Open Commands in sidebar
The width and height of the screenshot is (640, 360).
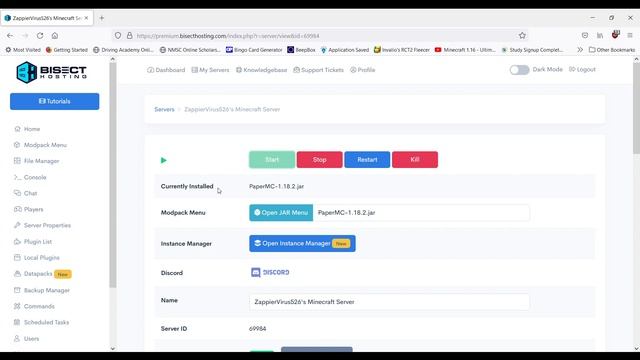pos(34,306)
